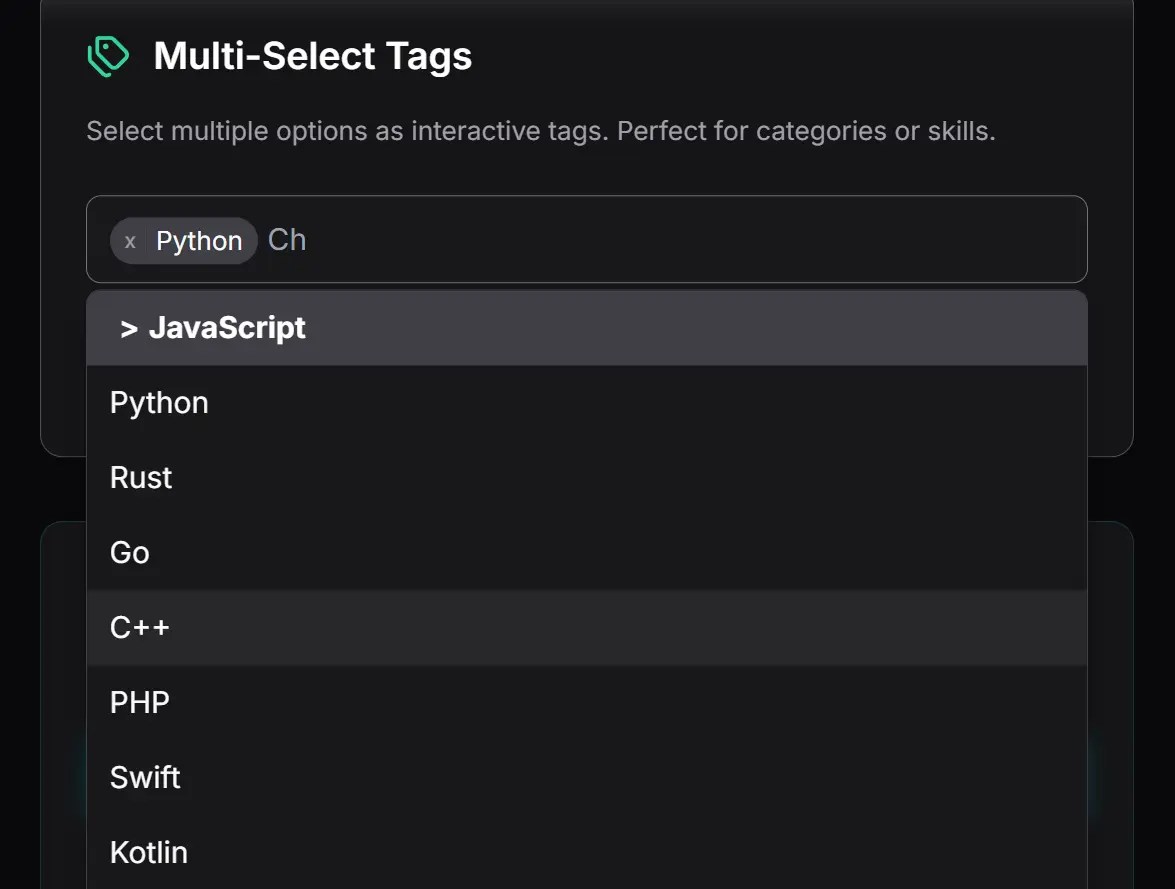1175x889 pixels.
Task: Choose Python from the dropdown list
Action: pyautogui.click(x=159, y=403)
